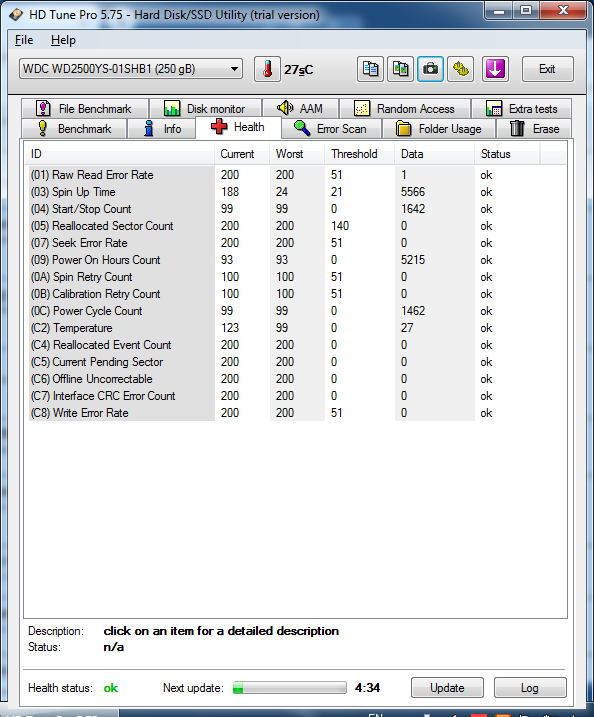Minimize the HD Tune Pro window

click(499, 11)
